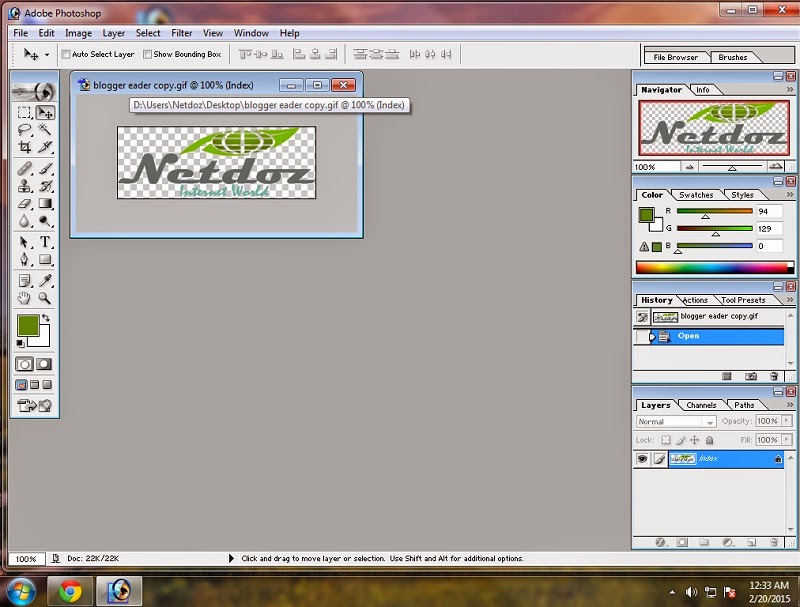Open the File menu
The height and width of the screenshot is (607, 800).
(20, 33)
